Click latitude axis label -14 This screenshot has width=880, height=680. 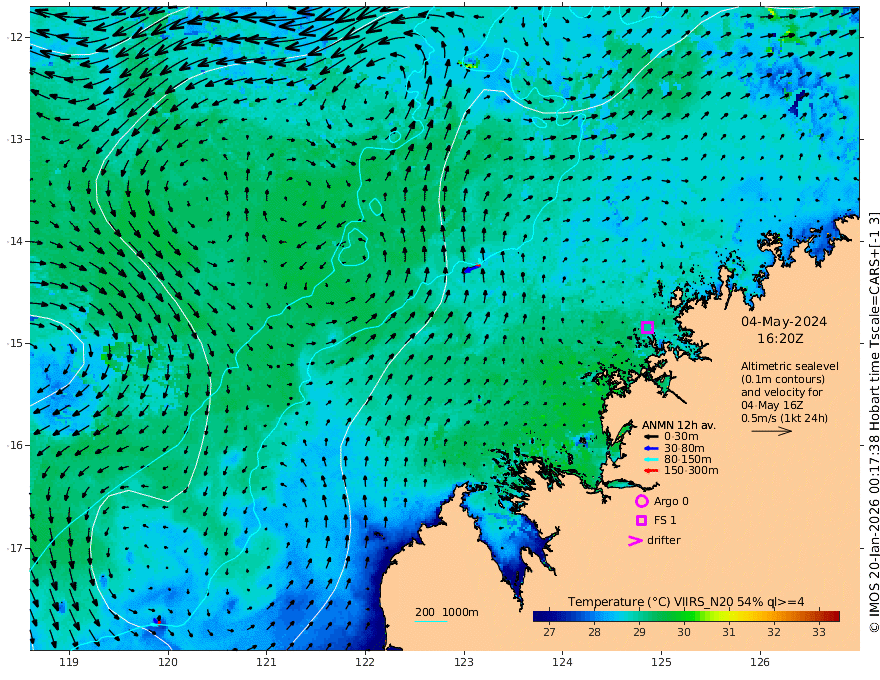15,241
